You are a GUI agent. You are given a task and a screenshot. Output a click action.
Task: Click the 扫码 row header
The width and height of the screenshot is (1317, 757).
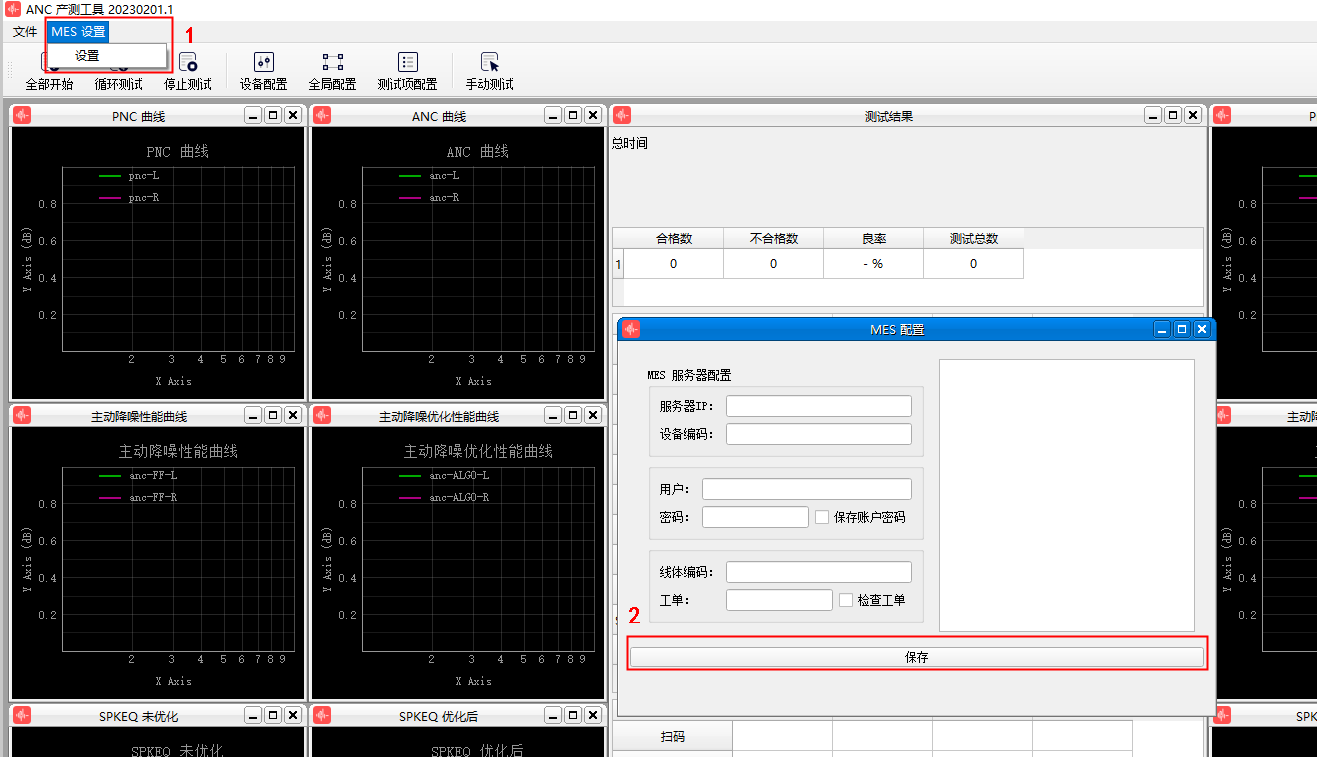point(673,736)
